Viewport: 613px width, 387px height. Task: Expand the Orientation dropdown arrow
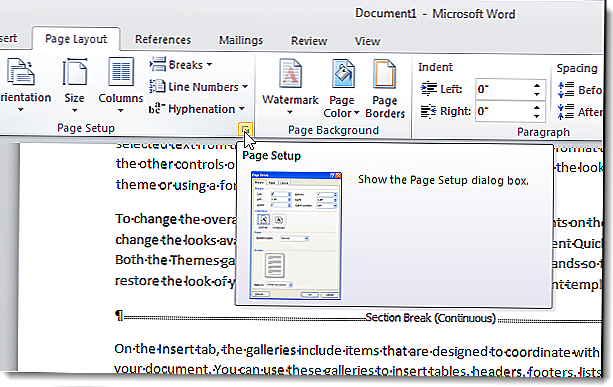pos(21,111)
